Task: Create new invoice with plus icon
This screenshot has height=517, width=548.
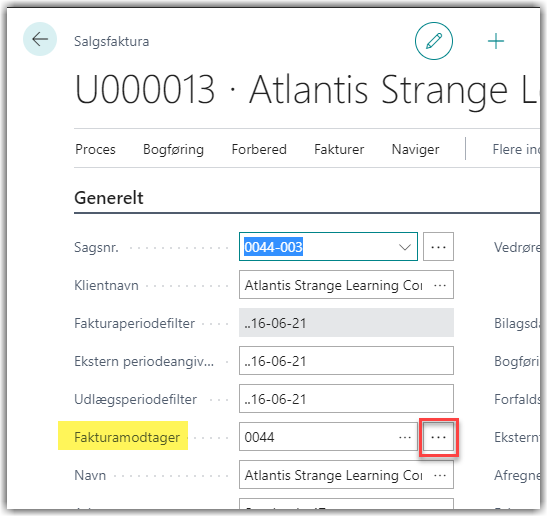Action: (x=496, y=41)
